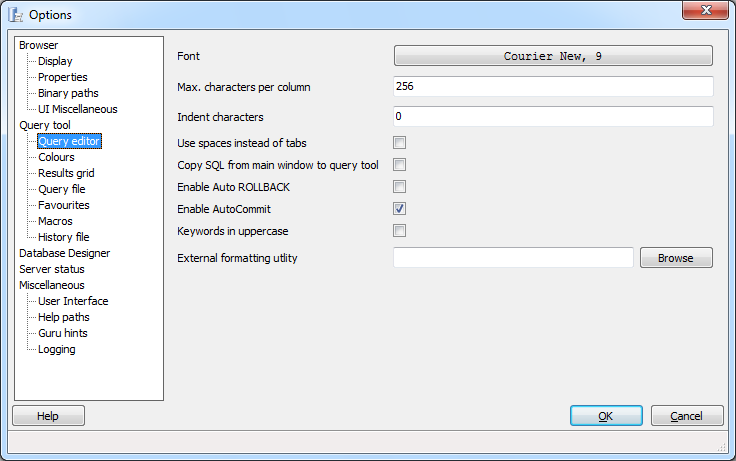Focus the Indent characters input field
The height and width of the screenshot is (461, 736).
click(553, 117)
